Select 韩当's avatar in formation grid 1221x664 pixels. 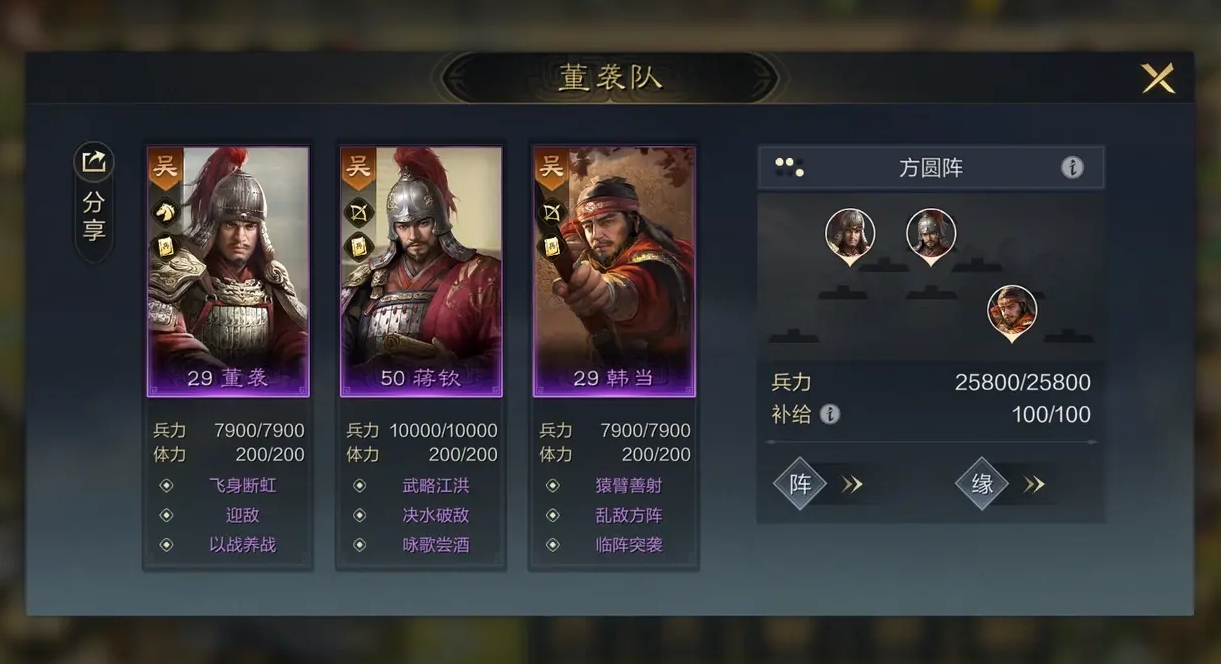(x=1012, y=313)
